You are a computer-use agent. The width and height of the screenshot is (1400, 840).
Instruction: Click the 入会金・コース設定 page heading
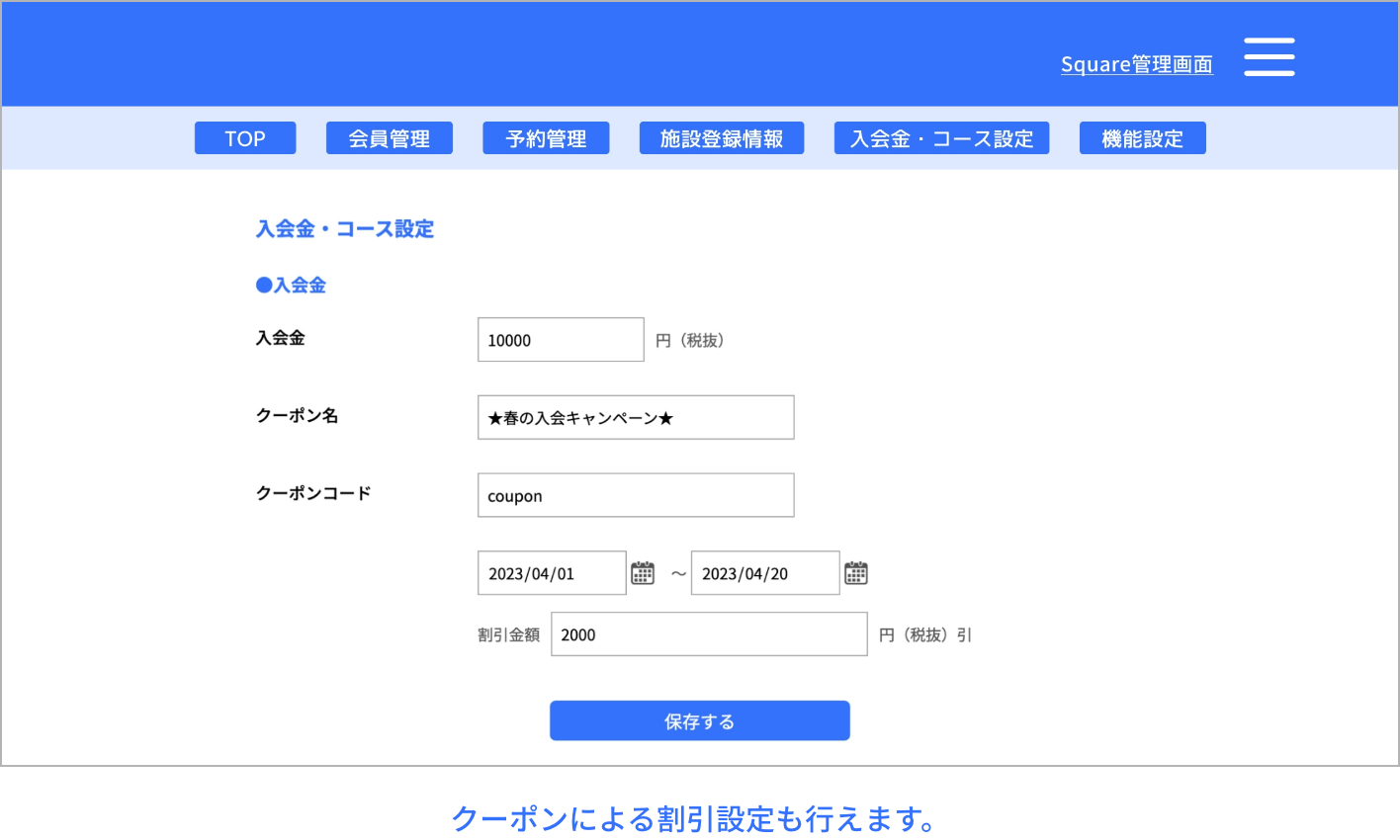(x=345, y=229)
